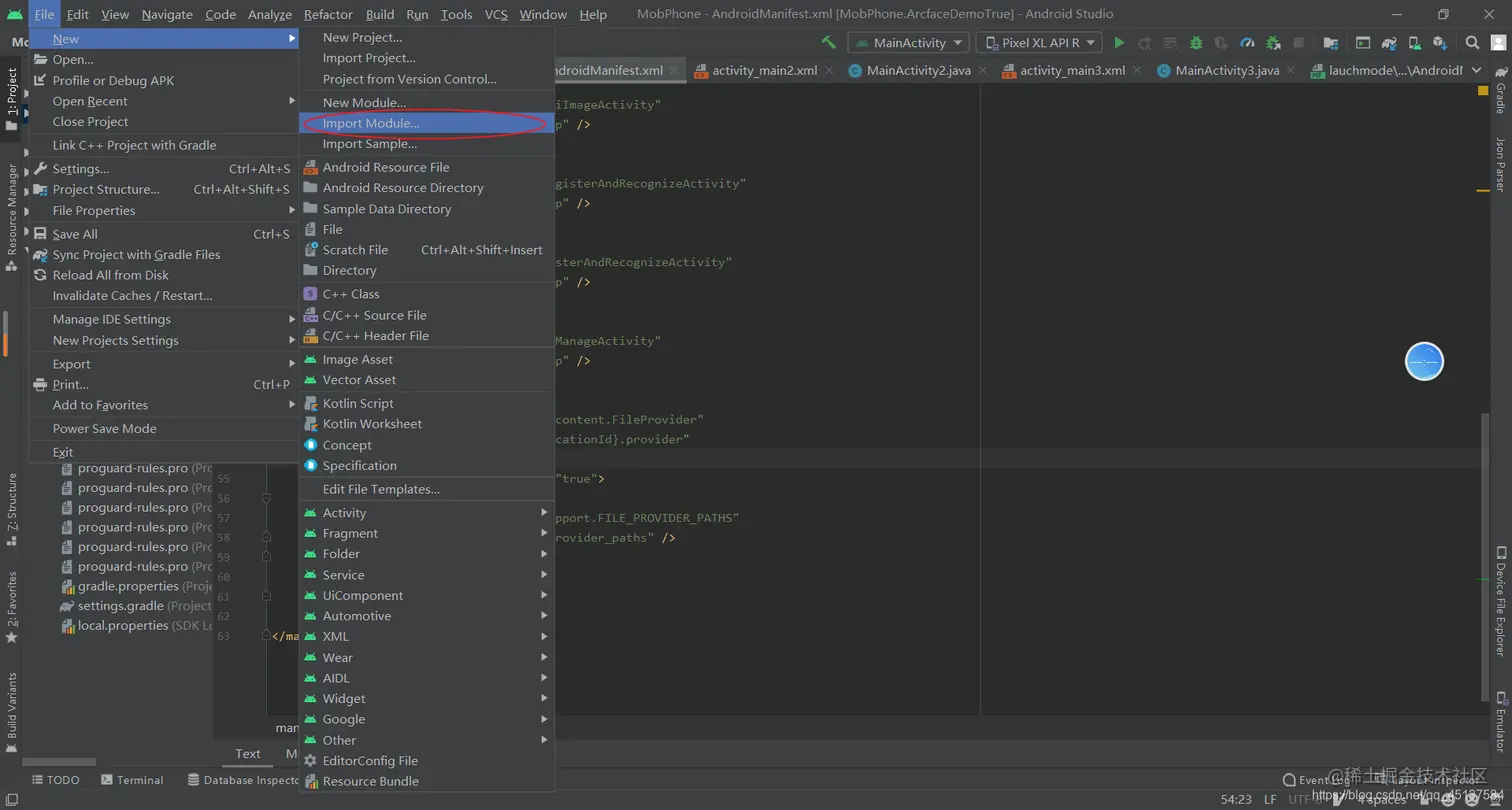Image resolution: width=1512 pixels, height=810 pixels.
Task: Open the TODO tool window
Action: point(56,780)
